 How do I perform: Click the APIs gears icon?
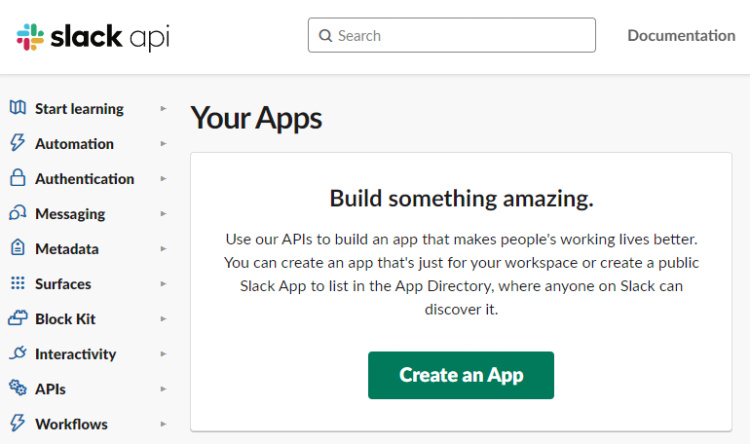point(17,388)
